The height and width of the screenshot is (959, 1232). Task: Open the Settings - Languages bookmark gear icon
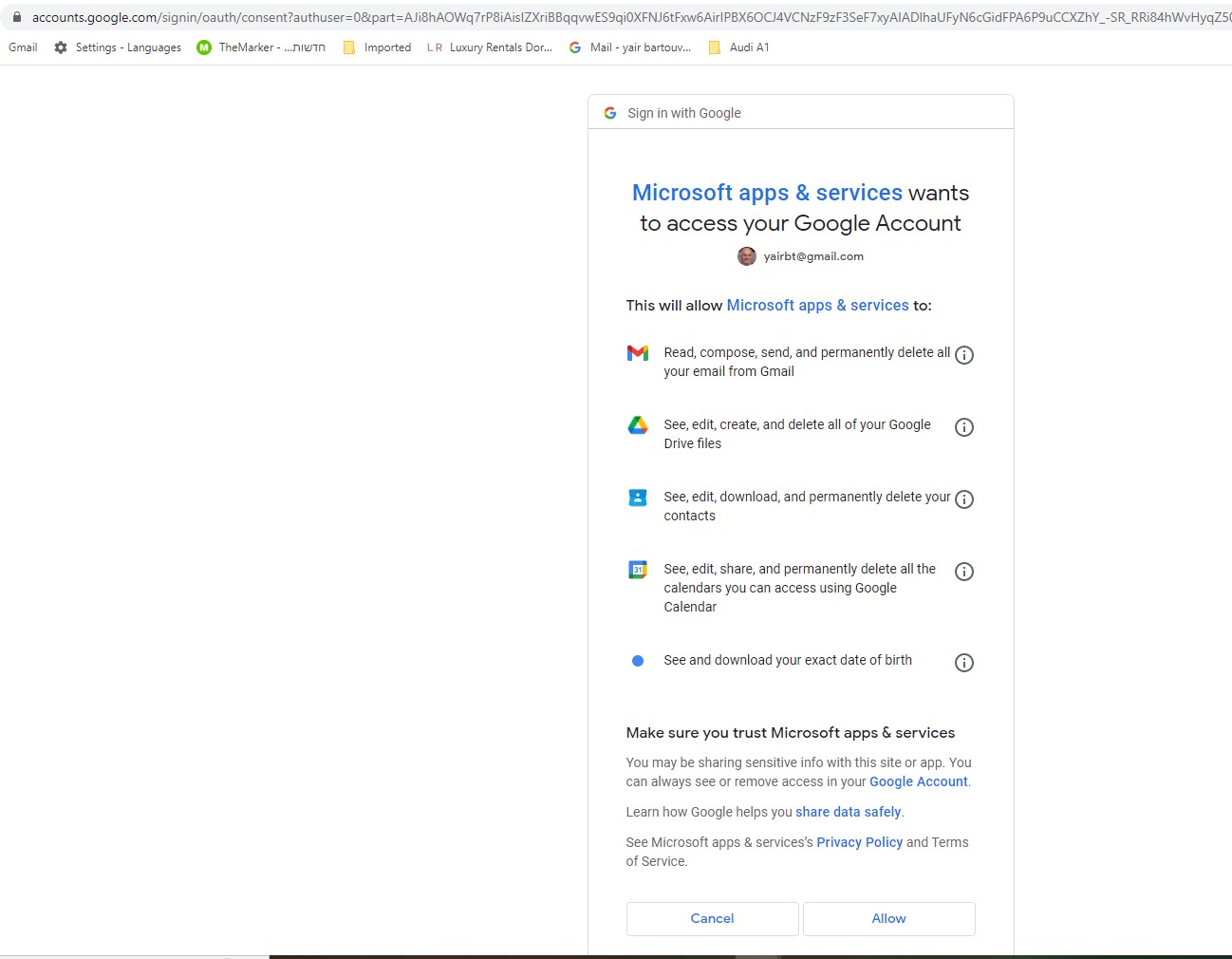[x=61, y=47]
